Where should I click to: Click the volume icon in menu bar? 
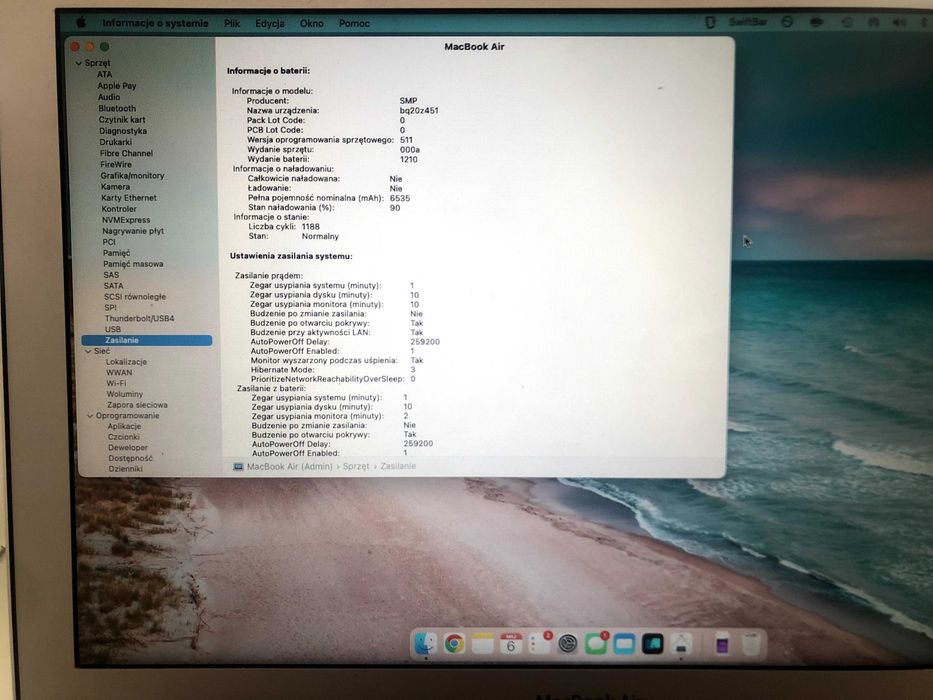[898, 22]
